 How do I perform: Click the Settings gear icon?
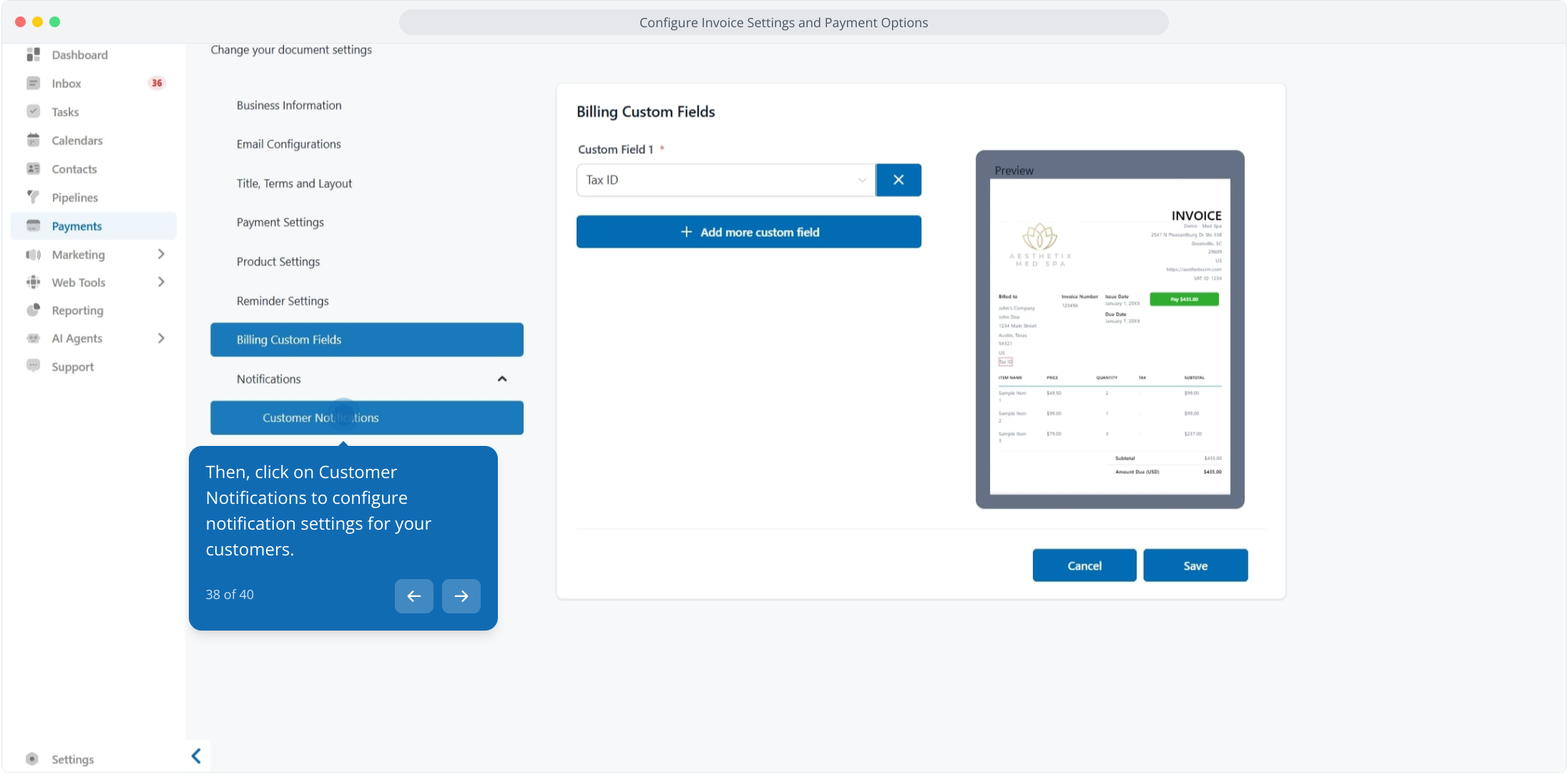(x=31, y=759)
